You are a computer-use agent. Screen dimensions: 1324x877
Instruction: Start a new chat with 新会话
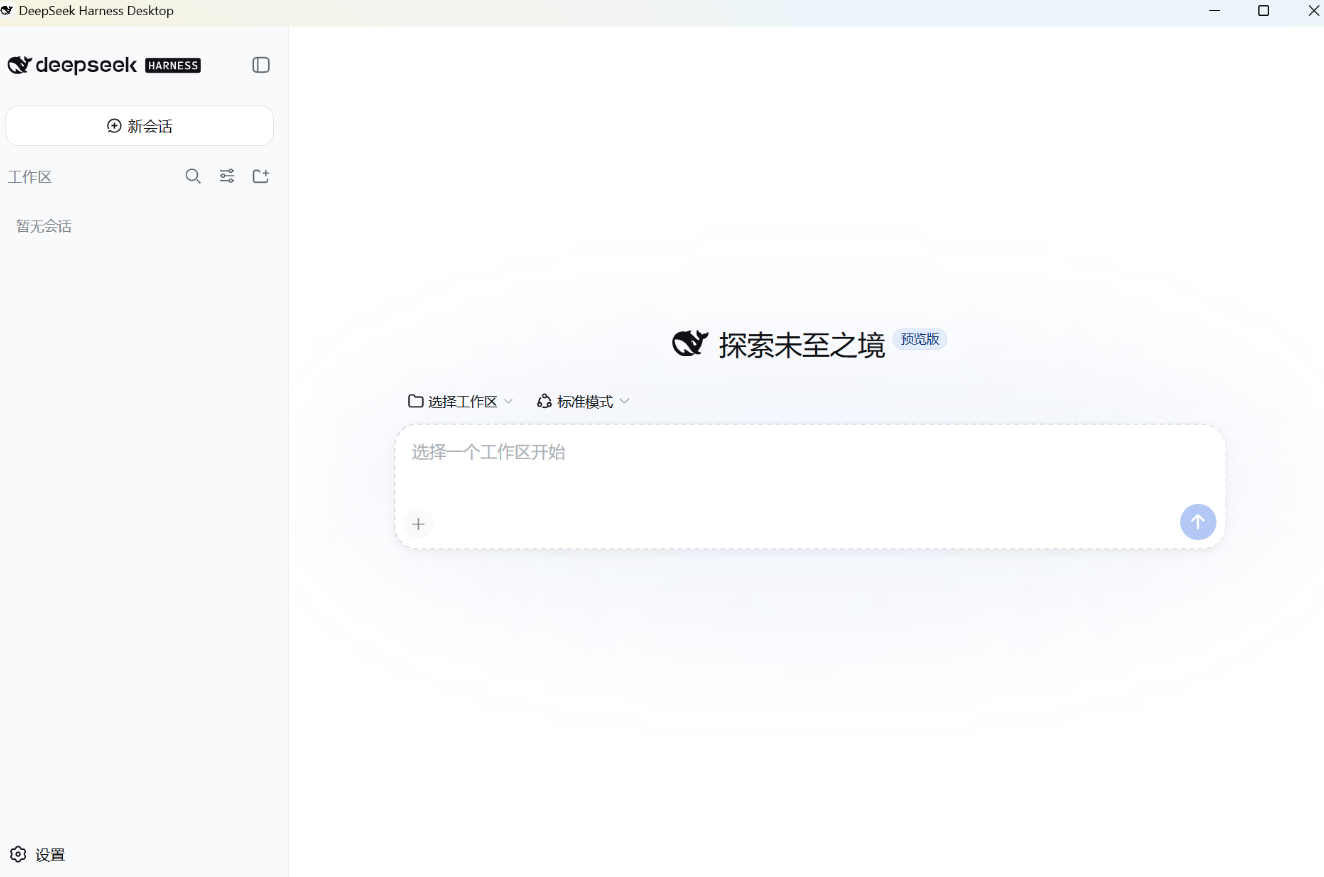tap(140, 126)
